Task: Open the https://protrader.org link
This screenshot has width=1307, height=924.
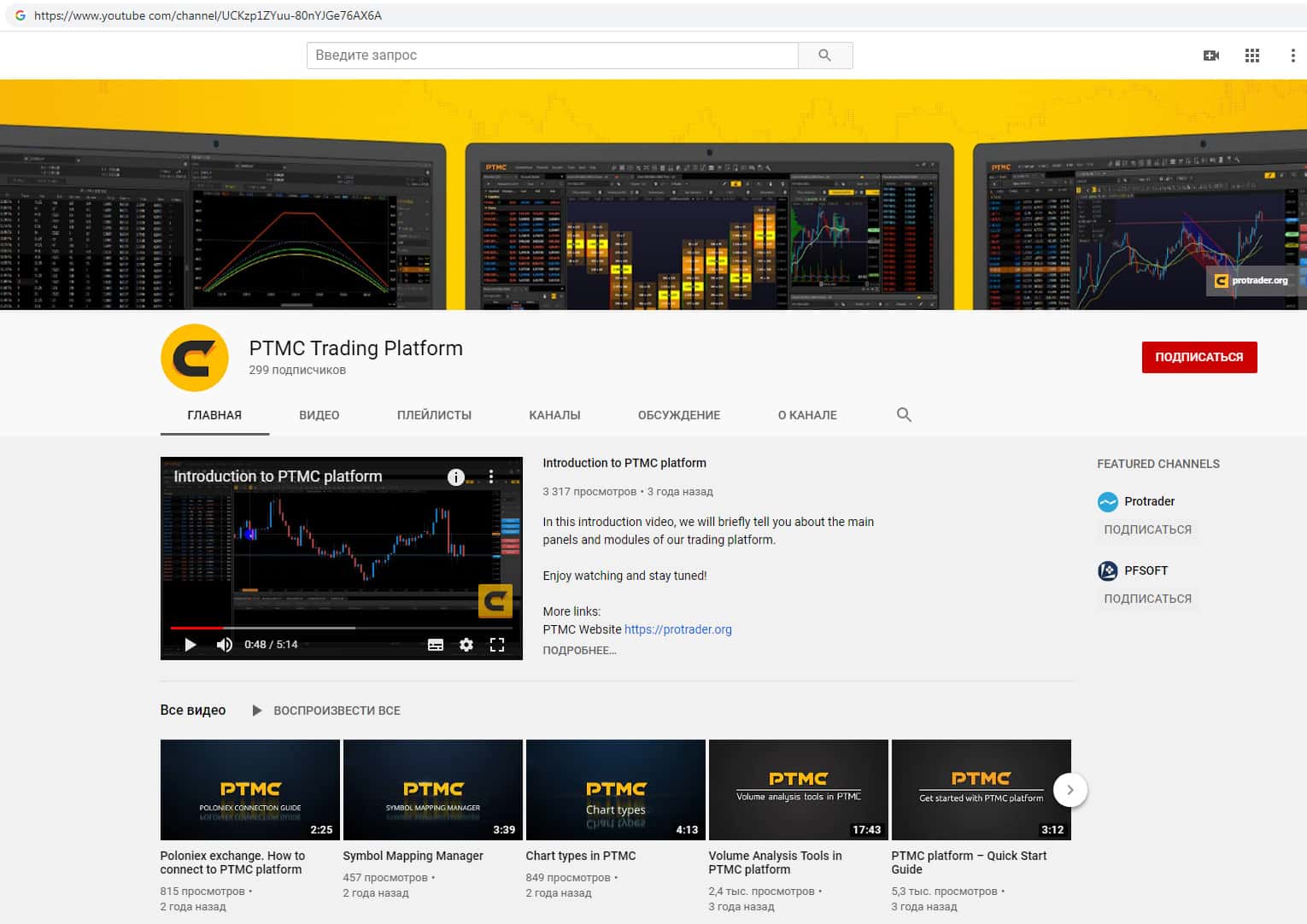Action: click(x=678, y=630)
